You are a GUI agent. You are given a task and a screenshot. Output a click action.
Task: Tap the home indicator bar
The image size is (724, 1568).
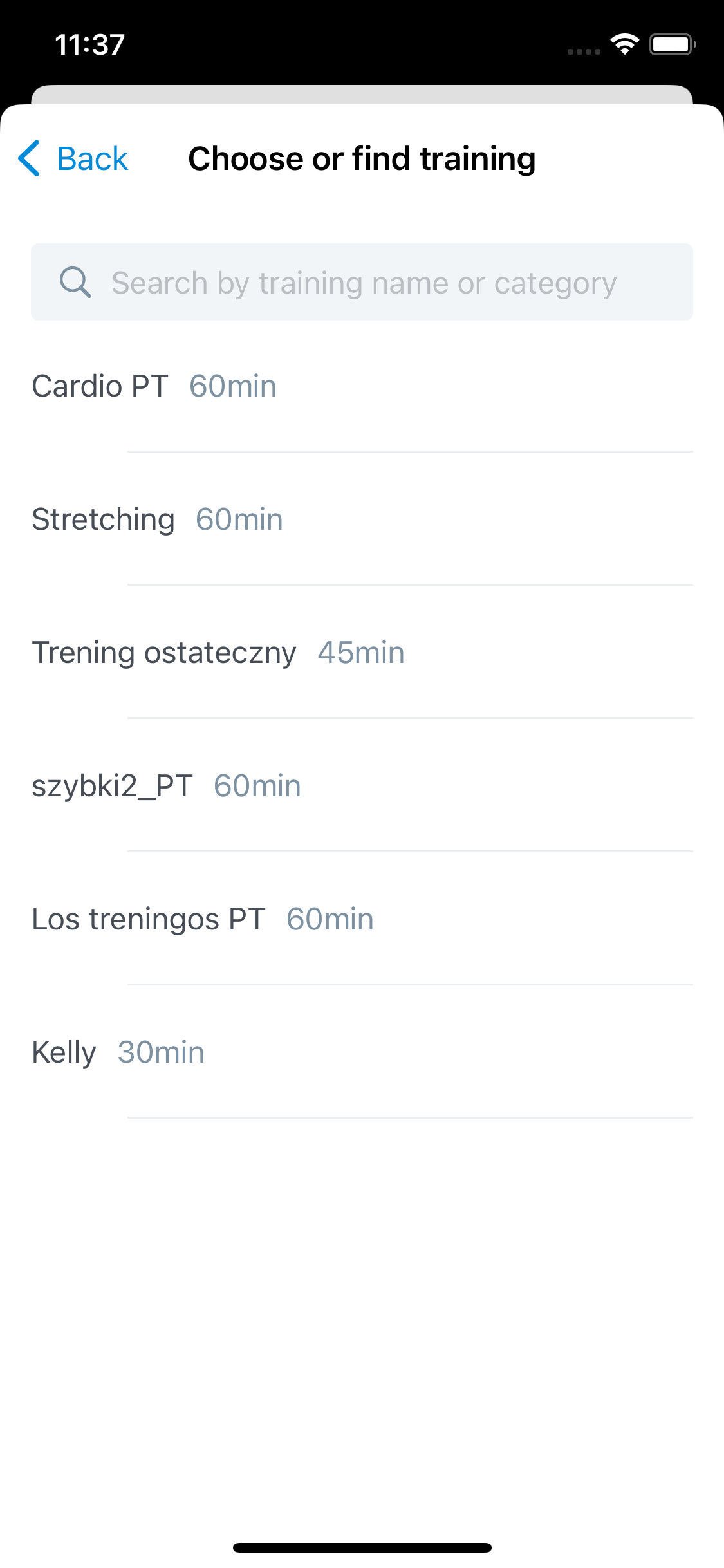tap(362, 1547)
